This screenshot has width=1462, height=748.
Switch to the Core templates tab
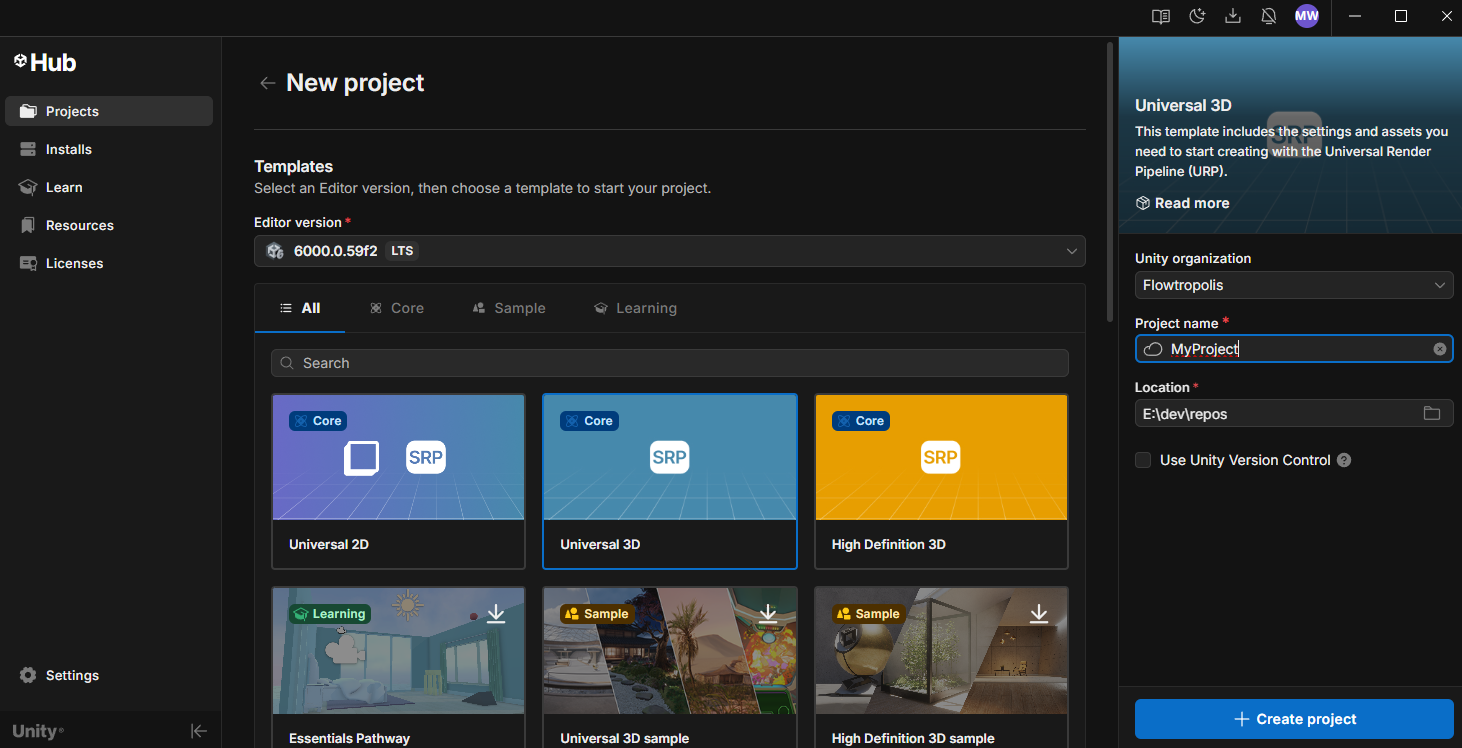coord(397,308)
